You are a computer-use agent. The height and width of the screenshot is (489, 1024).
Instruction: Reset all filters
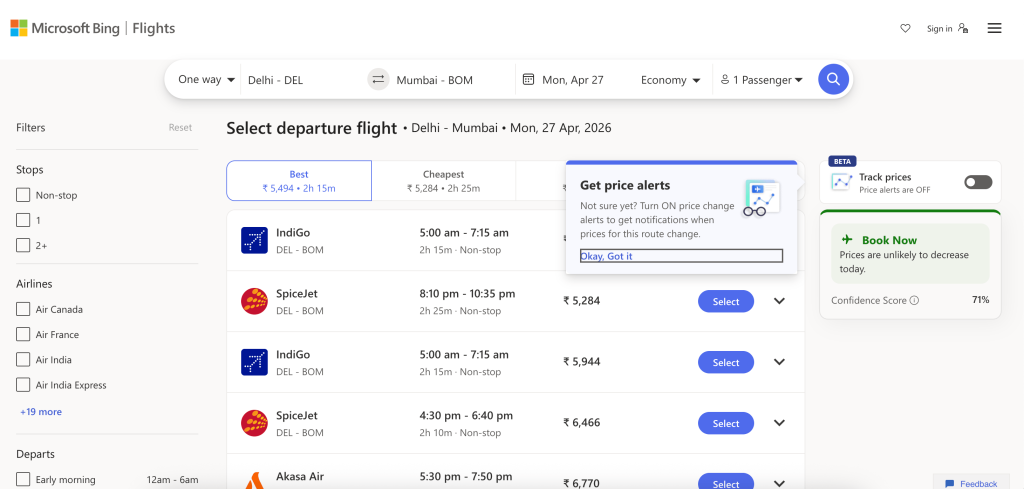tap(180, 127)
